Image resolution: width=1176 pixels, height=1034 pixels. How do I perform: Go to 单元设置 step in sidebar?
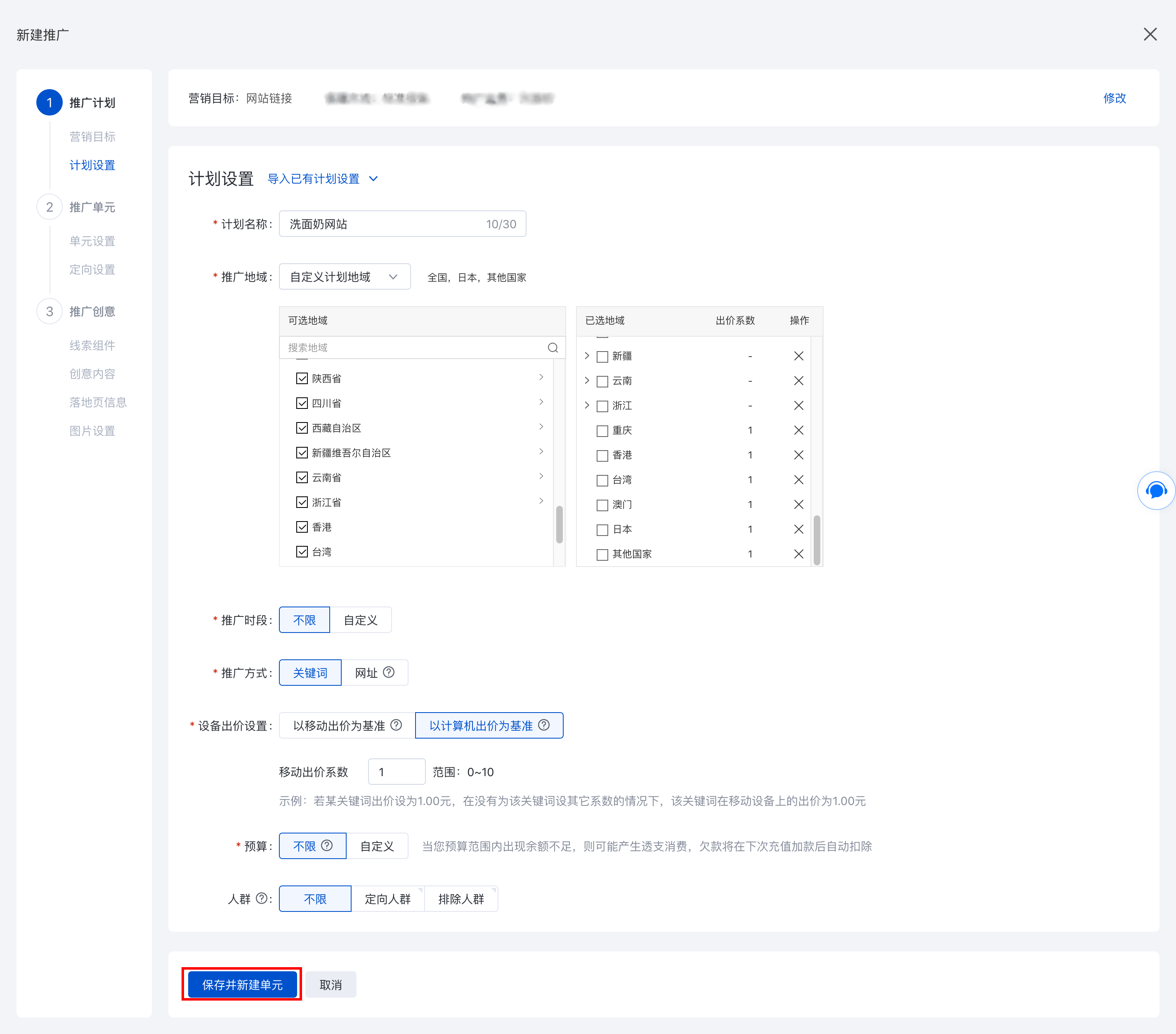[92, 241]
